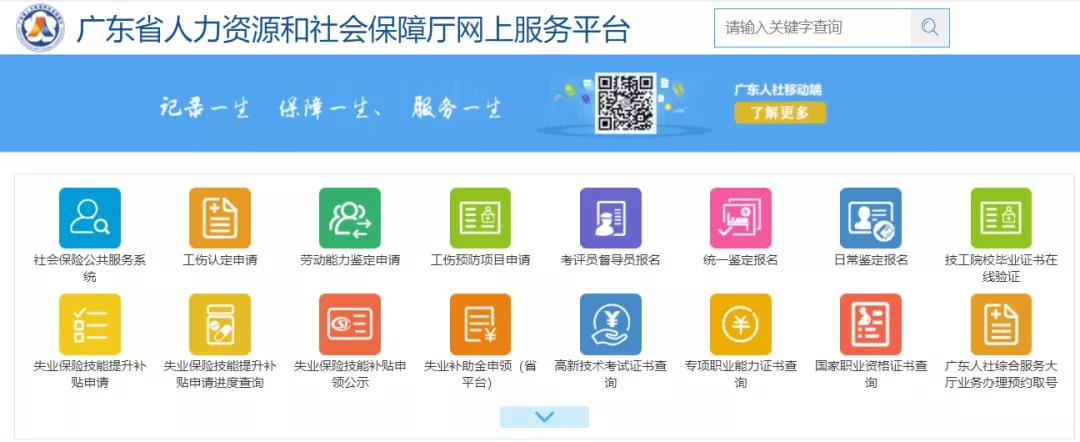Open the 日常鉴定报名 icon
Image resolution: width=1080 pixels, height=442 pixels.
[870, 218]
